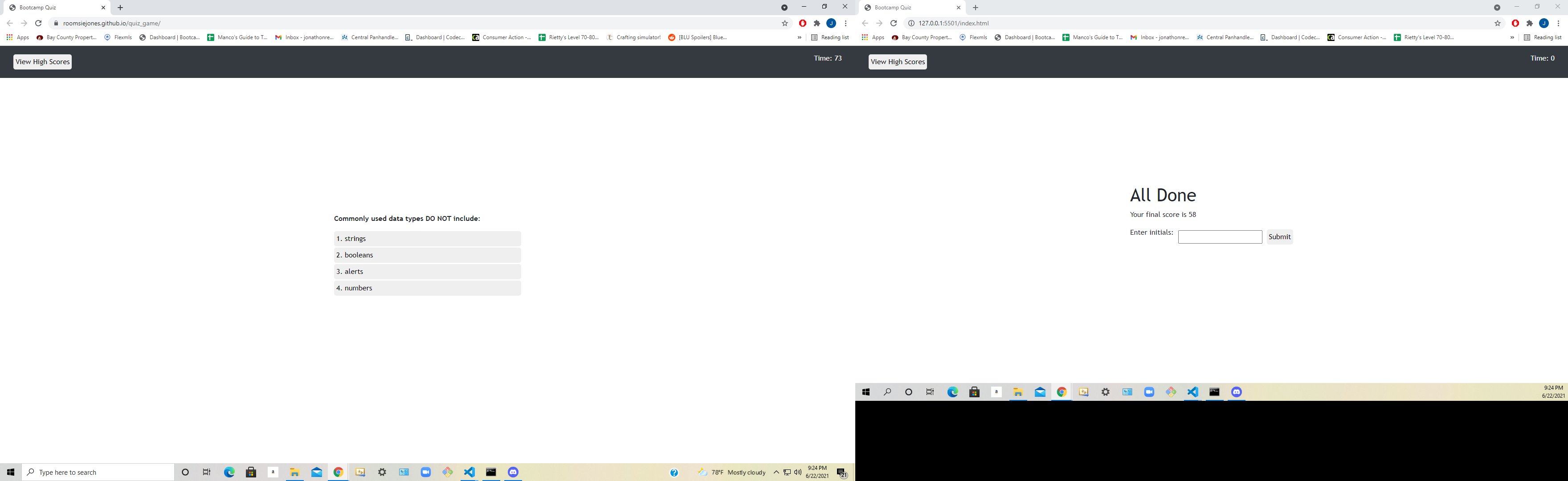Open Reading list in the left browser
The image size is (1568, 481).
point(829,37)
